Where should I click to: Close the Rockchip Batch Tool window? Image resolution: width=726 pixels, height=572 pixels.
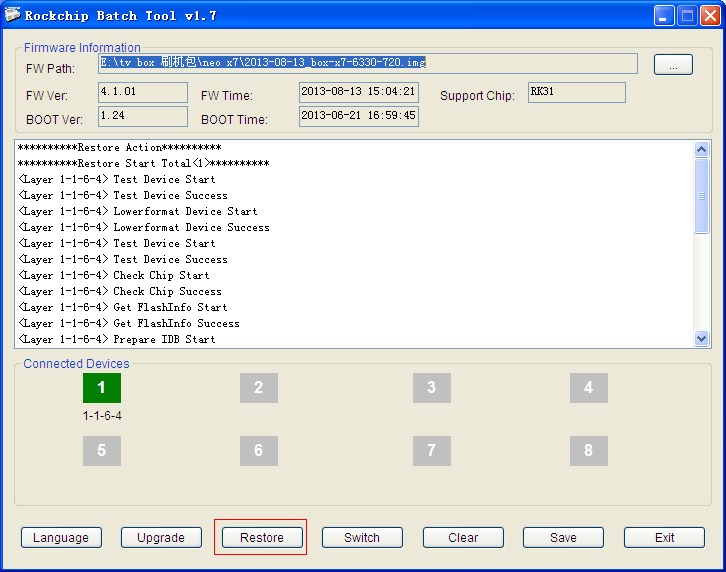pyautogui.click(x=710, y=16)
